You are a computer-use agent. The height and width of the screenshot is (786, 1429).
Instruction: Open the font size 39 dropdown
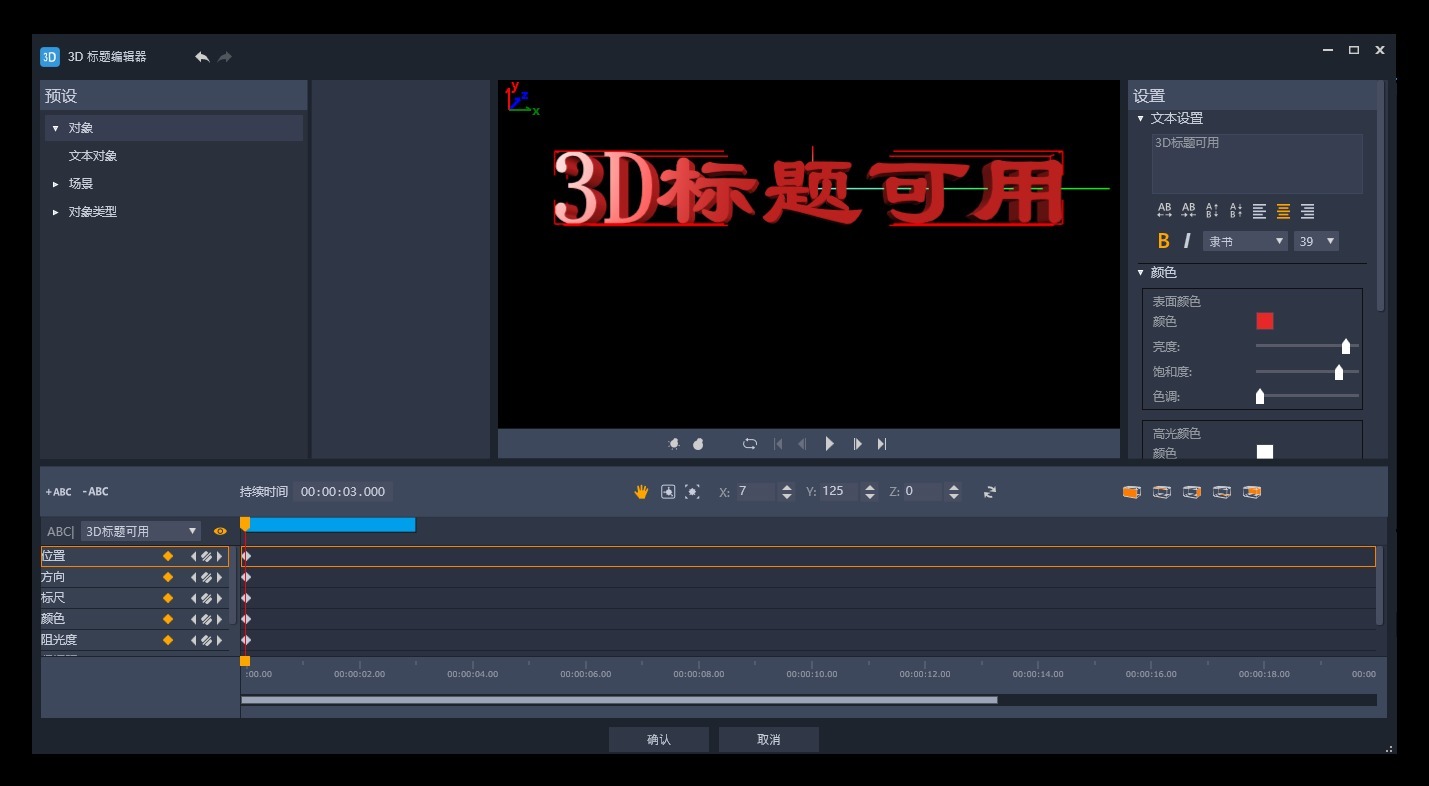(1316, 241)
